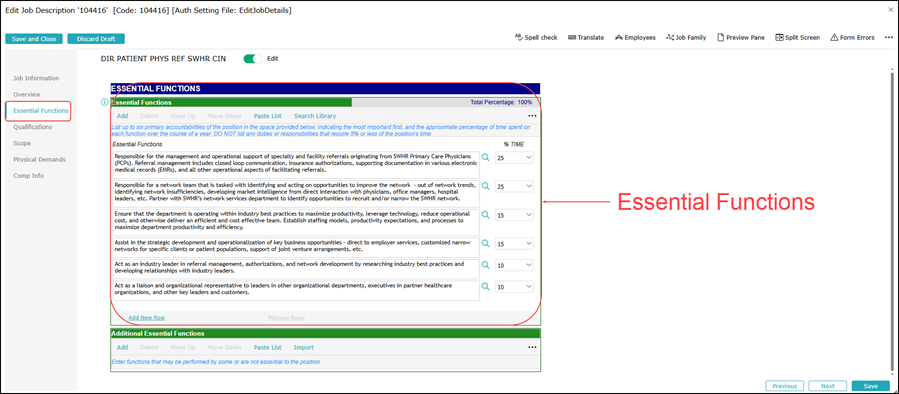Screen dimensions: 899x394
Task: Open % TIME dropdown for best practices row
Action: (514, 214)
